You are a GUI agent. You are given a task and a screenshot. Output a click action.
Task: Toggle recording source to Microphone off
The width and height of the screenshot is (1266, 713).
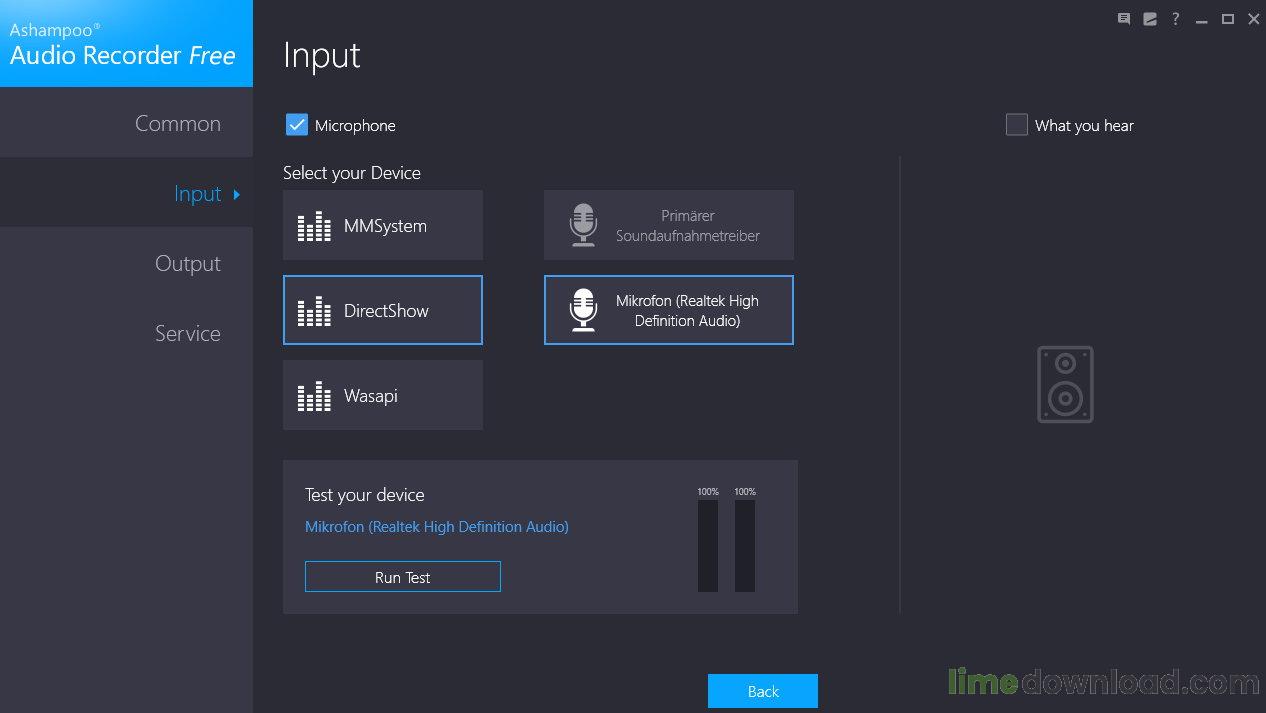pyautogui.click(x=296, y=124)
